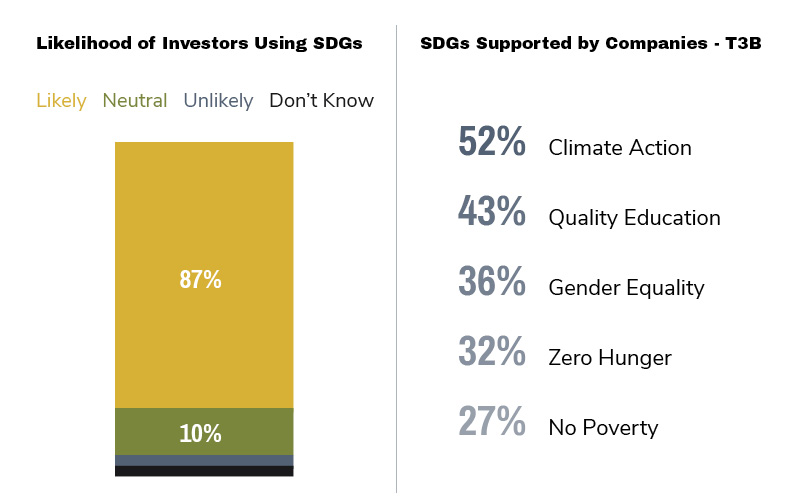Select the "SDGs Supported by Companies - T3B" heading
This screenshot has height=500, width=800.
point(591,43)
